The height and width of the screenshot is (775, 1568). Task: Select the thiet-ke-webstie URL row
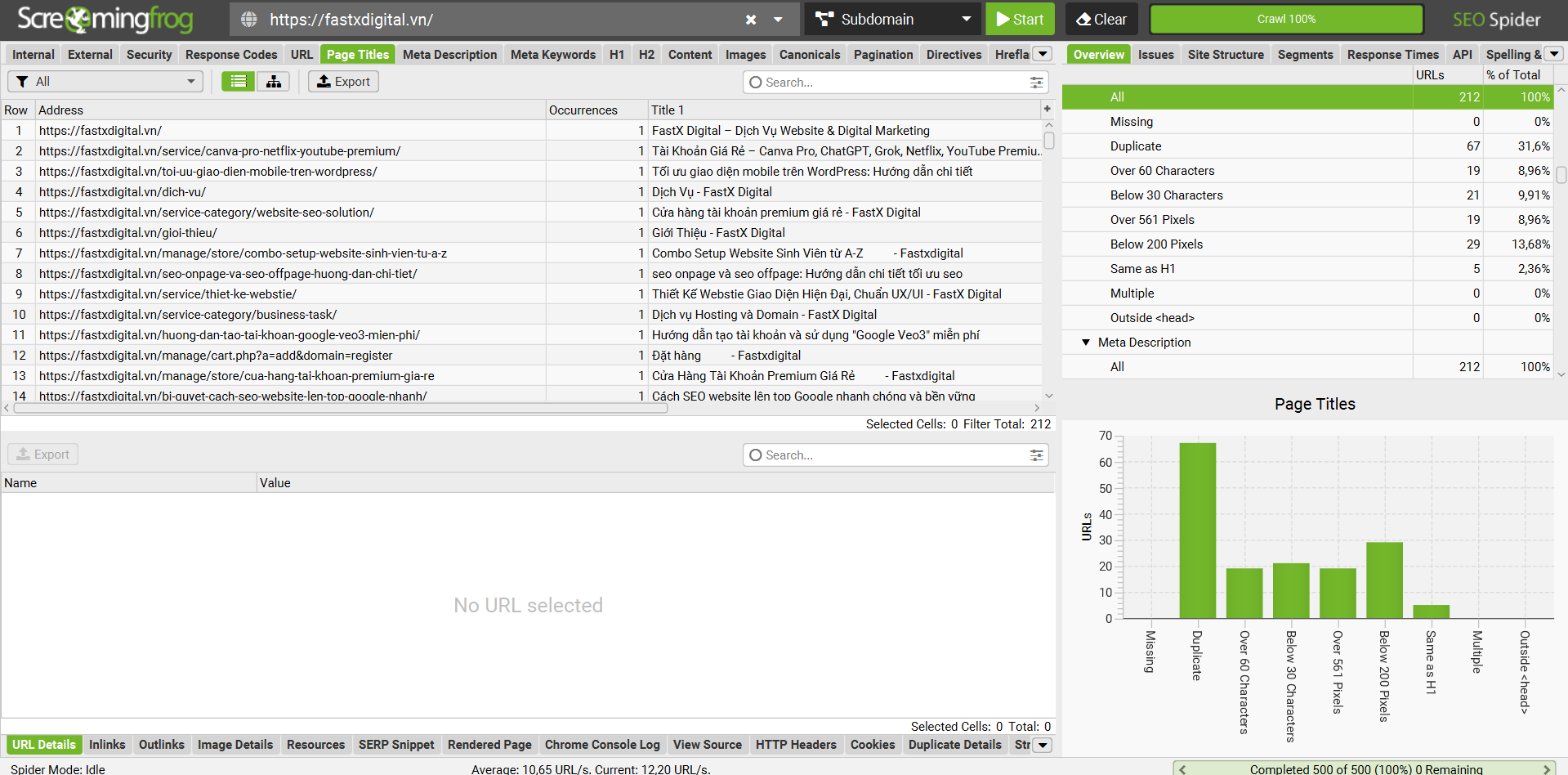pyautogui.click(x=521, y=293)
